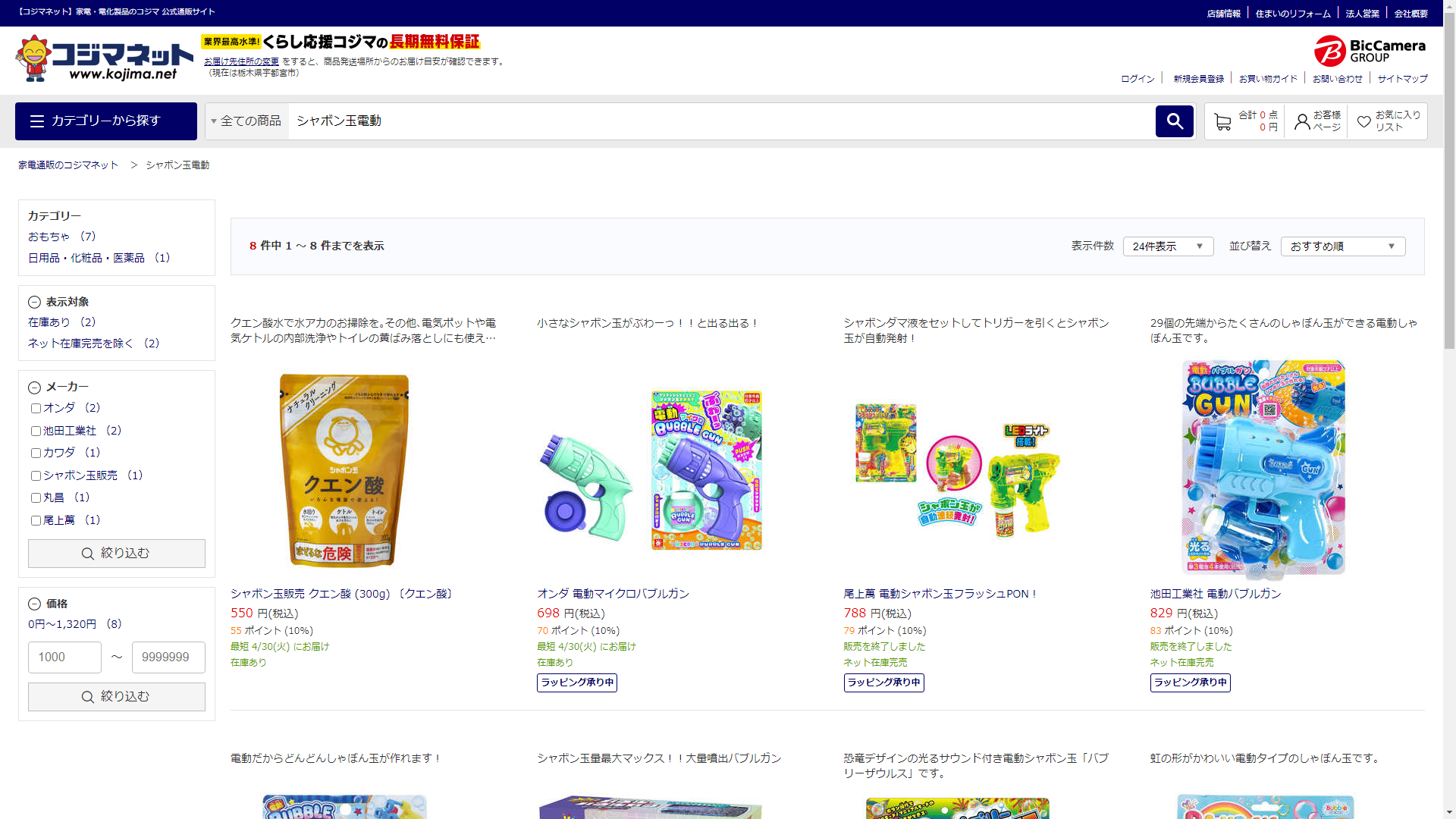Click the minimum price input field
This screenshot has width=1456, height=819.
pos(64,657)
